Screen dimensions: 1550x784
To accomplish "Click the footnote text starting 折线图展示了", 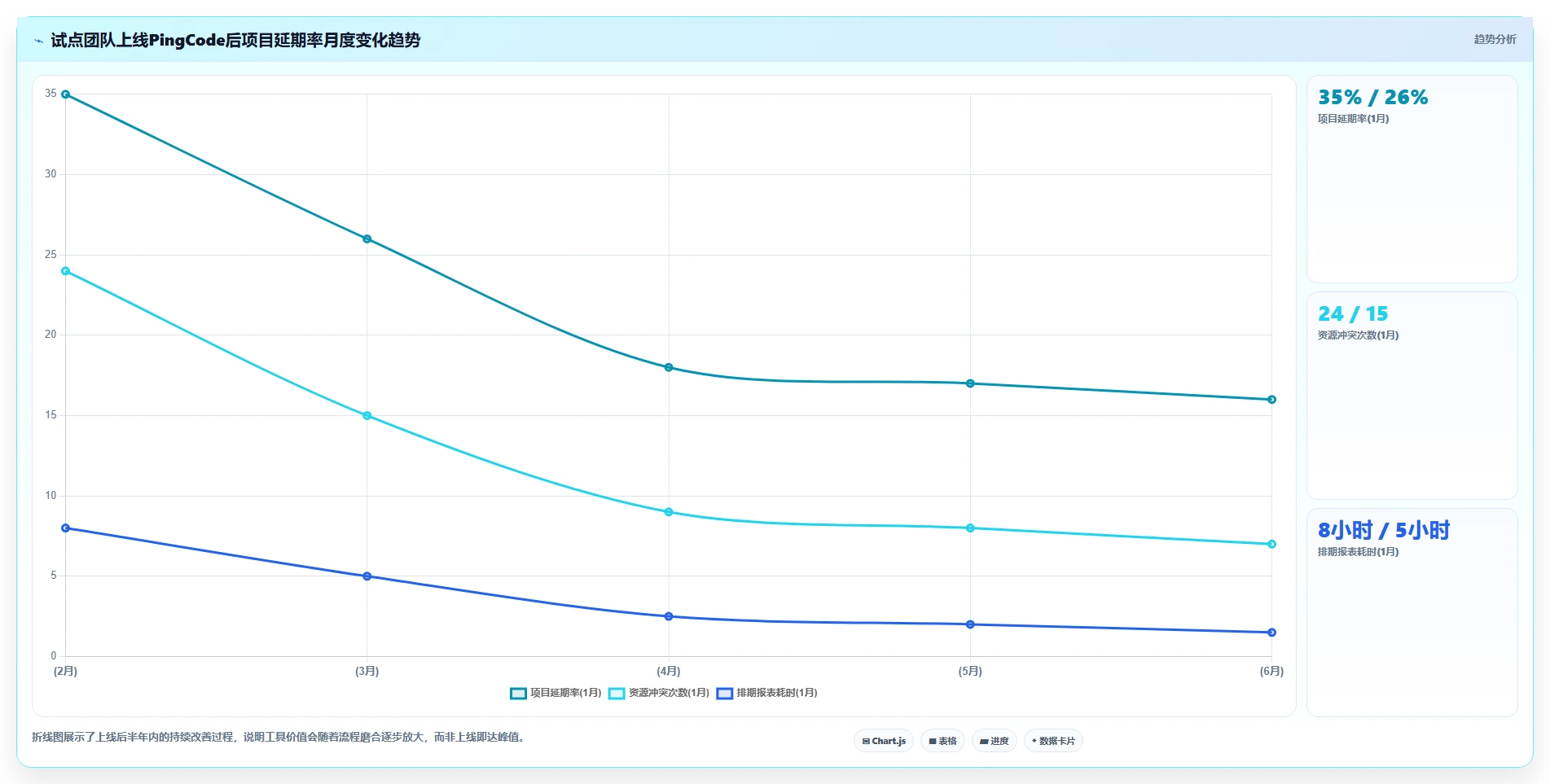I will tap(280, 738).
